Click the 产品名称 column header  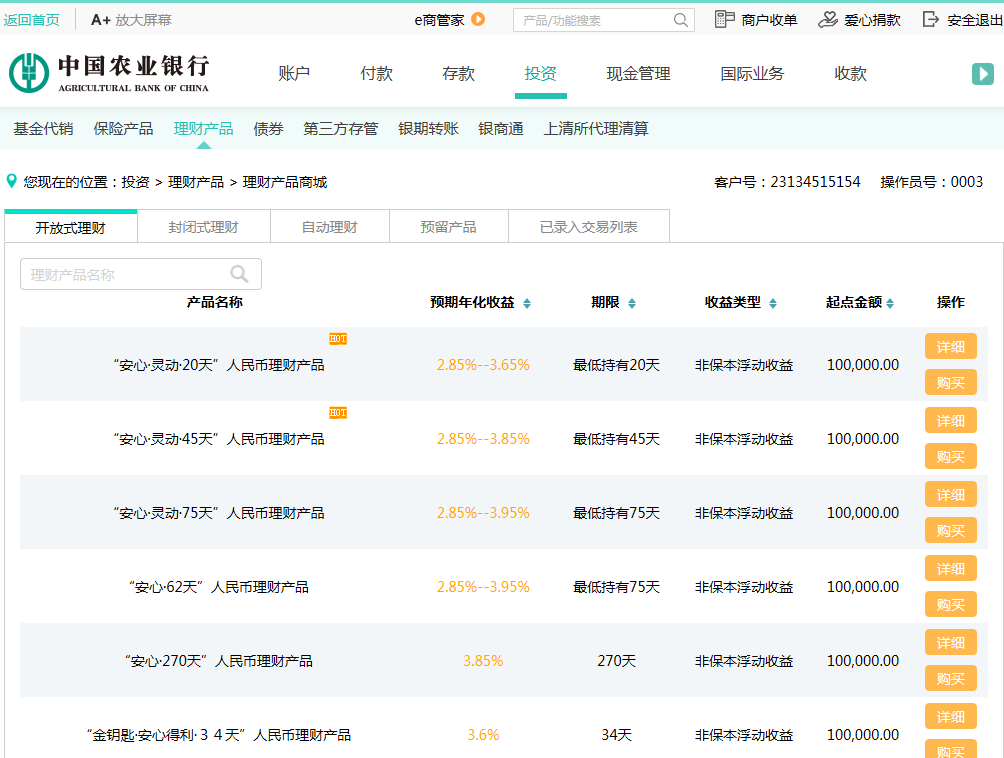click(215, 302)
